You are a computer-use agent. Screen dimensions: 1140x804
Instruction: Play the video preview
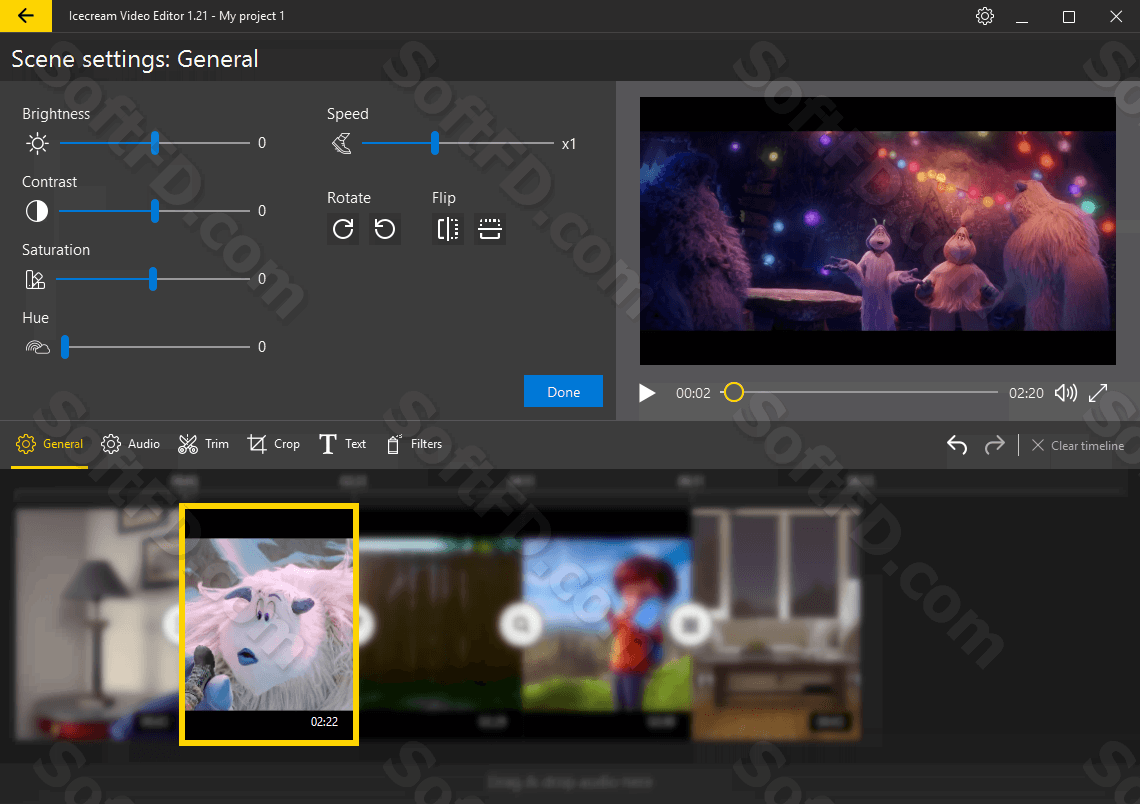point(646,393)
